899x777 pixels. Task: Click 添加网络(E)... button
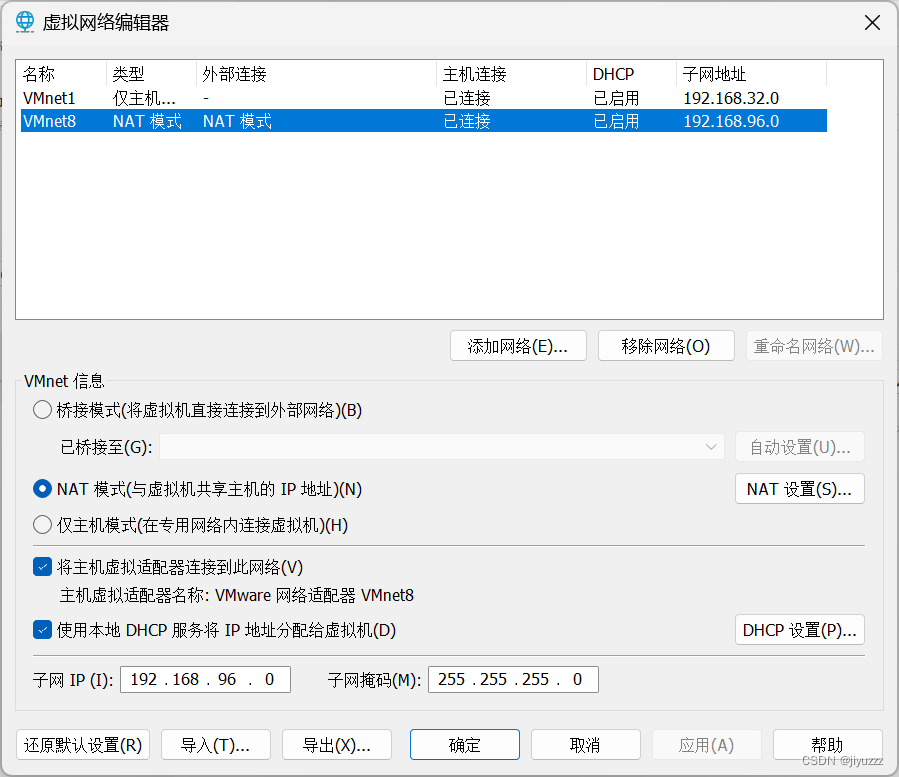[518, 346]
